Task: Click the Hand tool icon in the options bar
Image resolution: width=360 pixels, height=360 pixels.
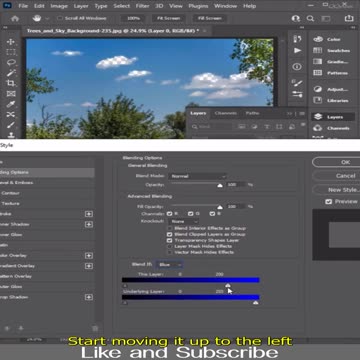Action: 37,18
